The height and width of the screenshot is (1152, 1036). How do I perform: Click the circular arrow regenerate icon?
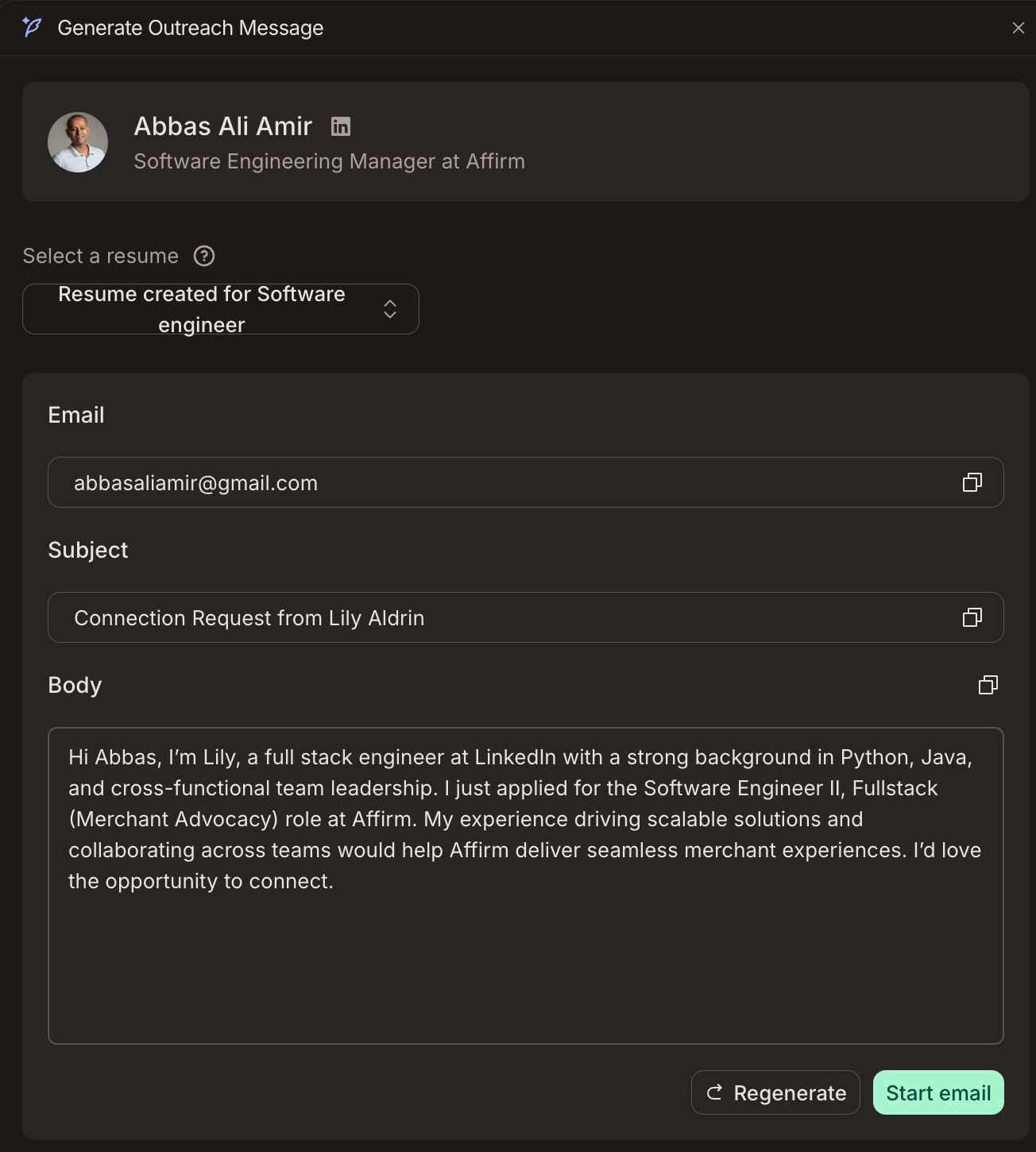point(713,1092)
